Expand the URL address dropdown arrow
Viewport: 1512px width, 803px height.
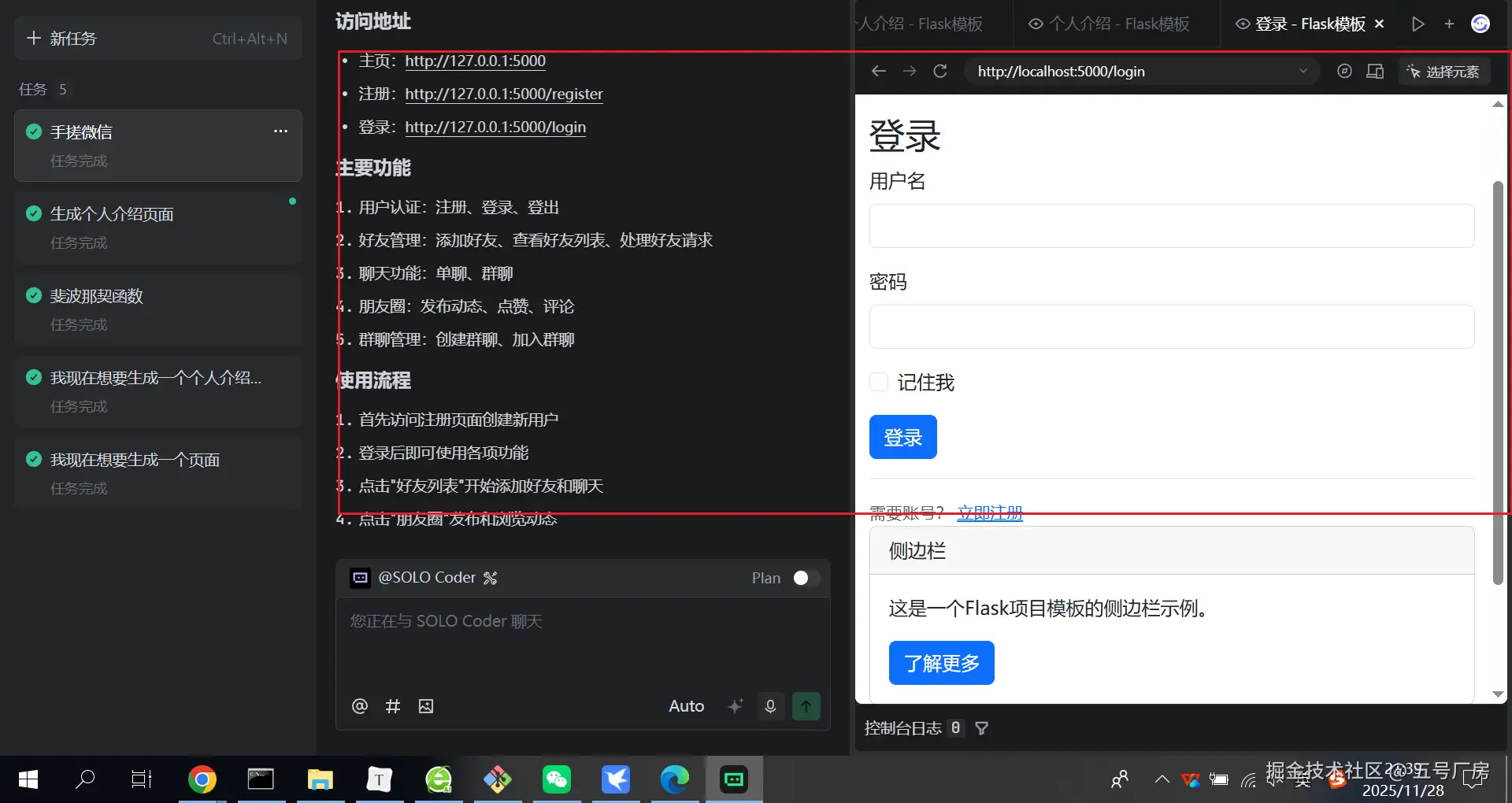pos(1303,71)
